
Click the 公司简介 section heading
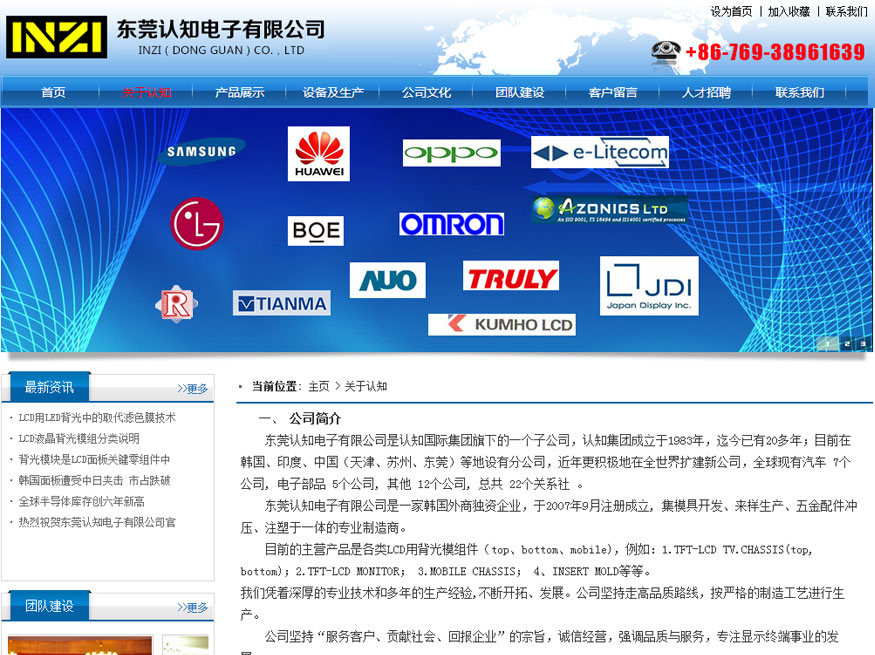pyautogui.click(x=315, y=418)
